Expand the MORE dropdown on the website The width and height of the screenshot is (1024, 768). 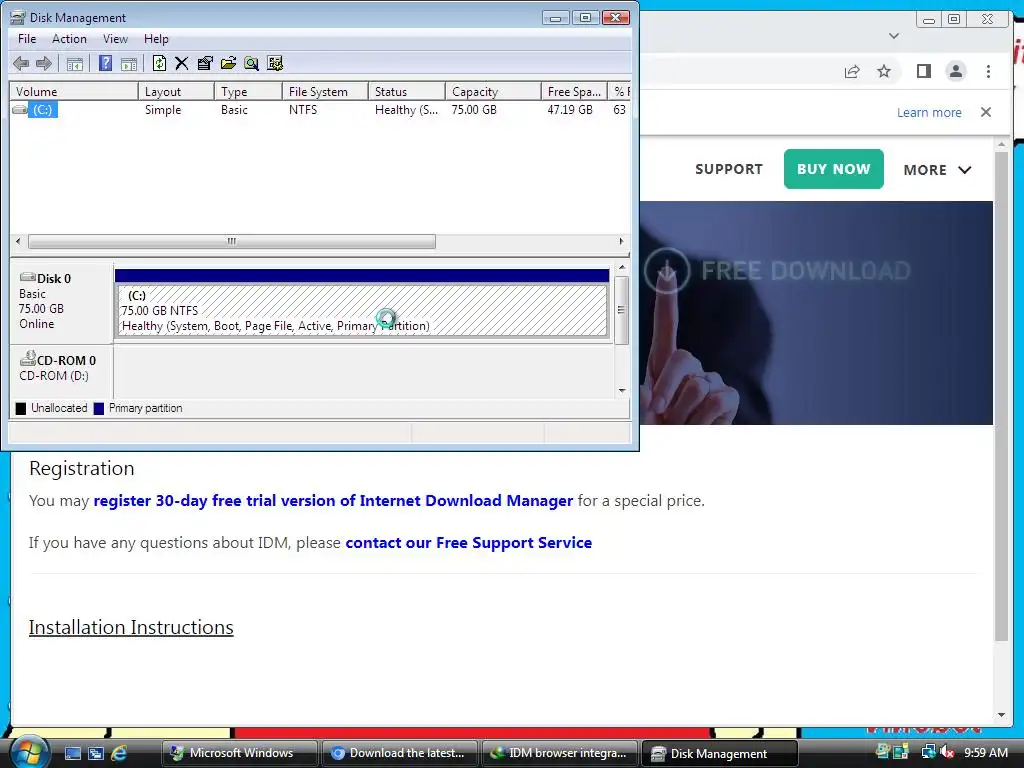[x=937, y=170]
